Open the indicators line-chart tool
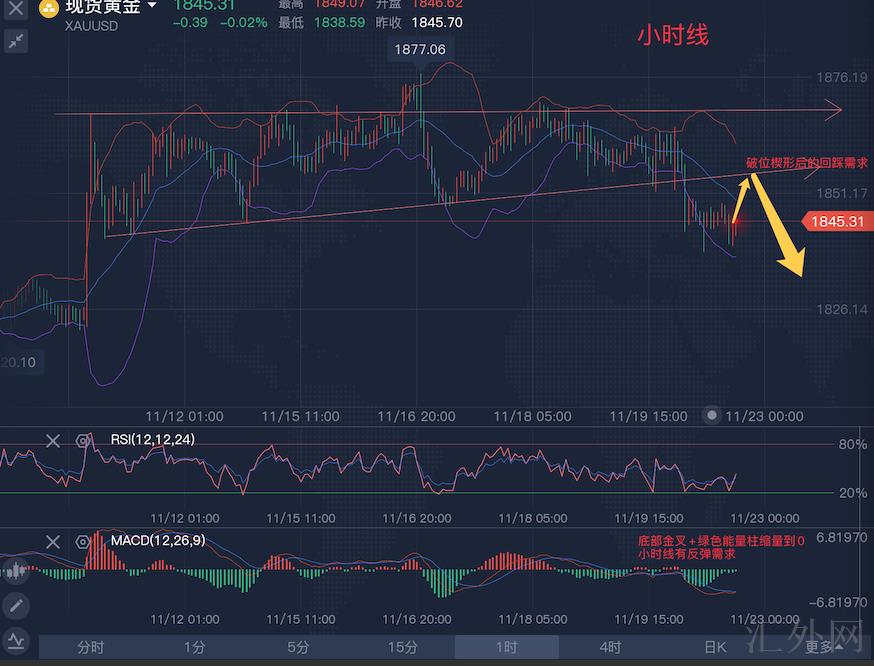874x666 pixels. coord(15,640)
